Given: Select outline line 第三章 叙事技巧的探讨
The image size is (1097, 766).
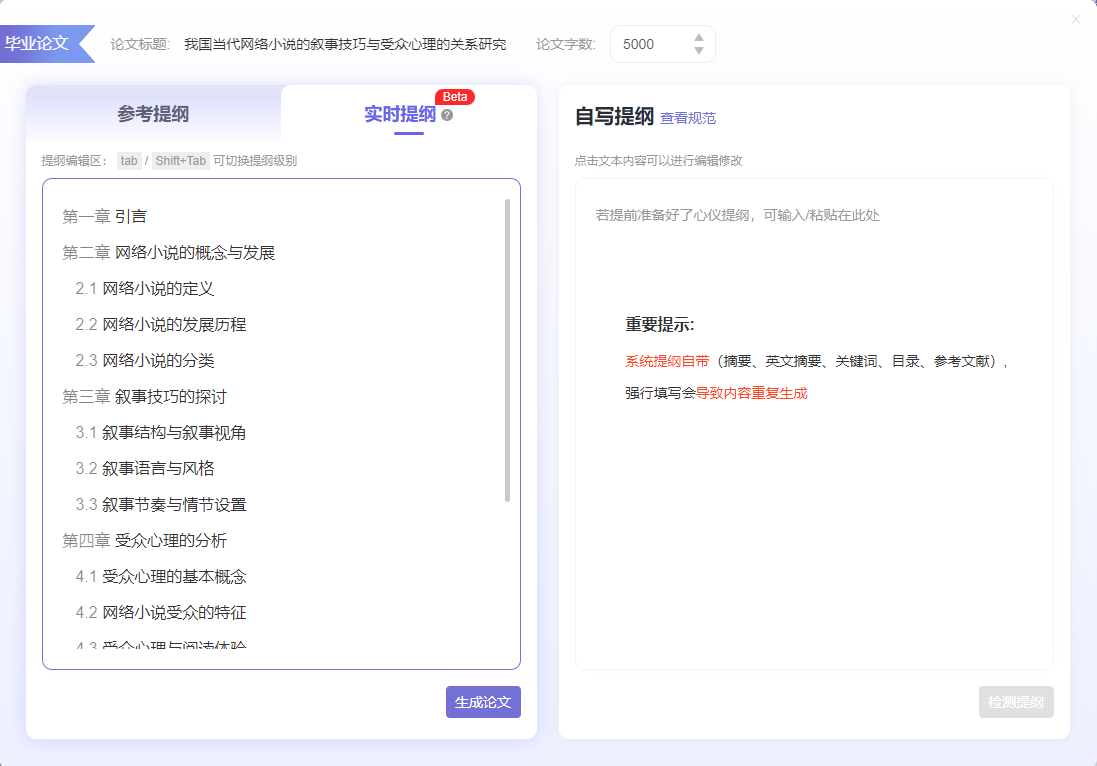Looking at the screenshot, I should 145,397.
